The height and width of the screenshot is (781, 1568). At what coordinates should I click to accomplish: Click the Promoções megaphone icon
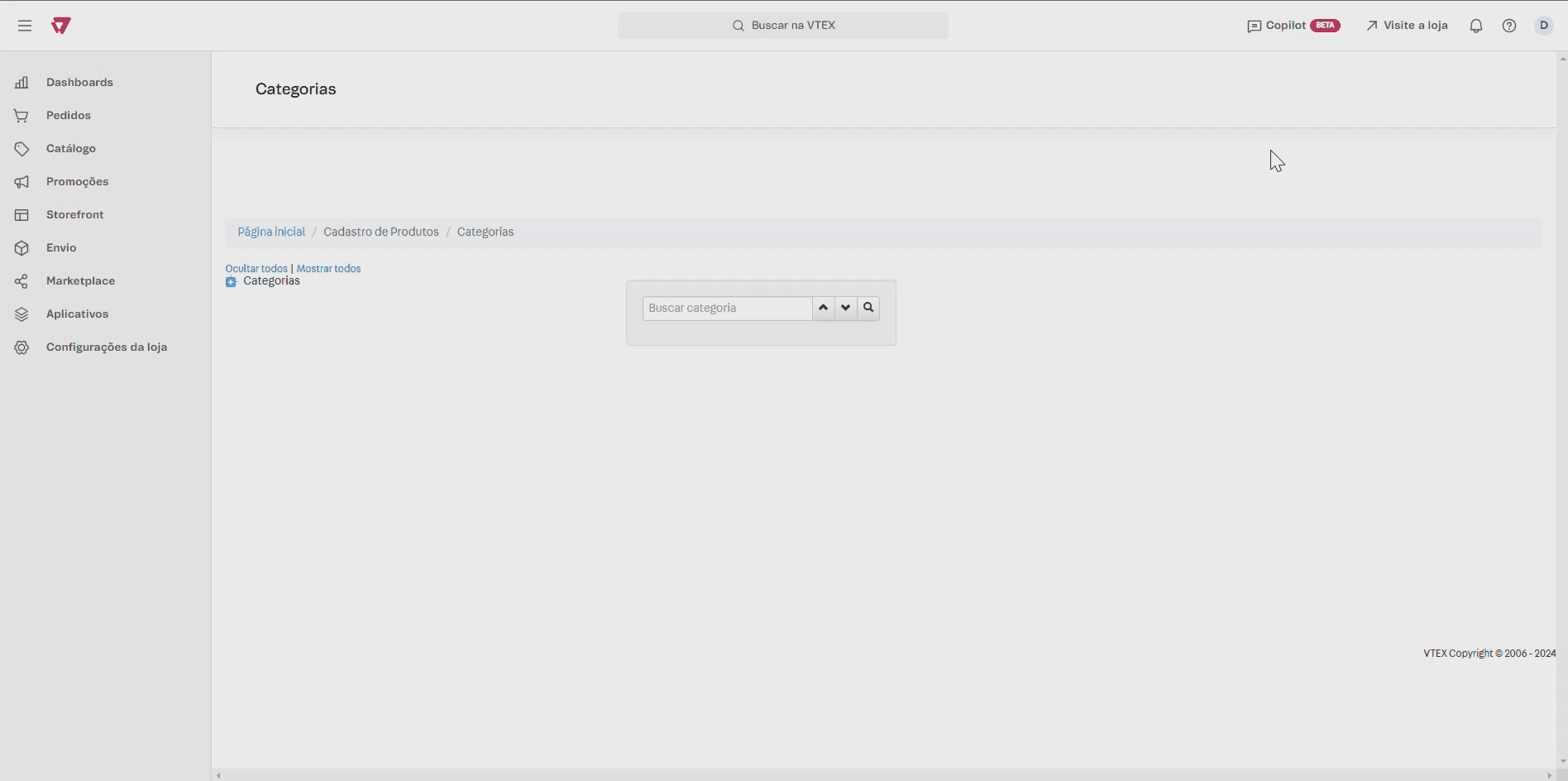(22, 182)
